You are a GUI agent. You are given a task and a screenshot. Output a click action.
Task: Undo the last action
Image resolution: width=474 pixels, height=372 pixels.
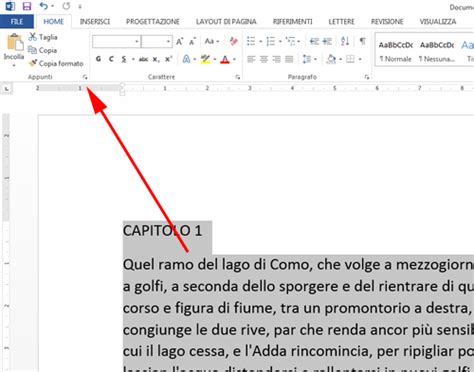coord(43,6)
